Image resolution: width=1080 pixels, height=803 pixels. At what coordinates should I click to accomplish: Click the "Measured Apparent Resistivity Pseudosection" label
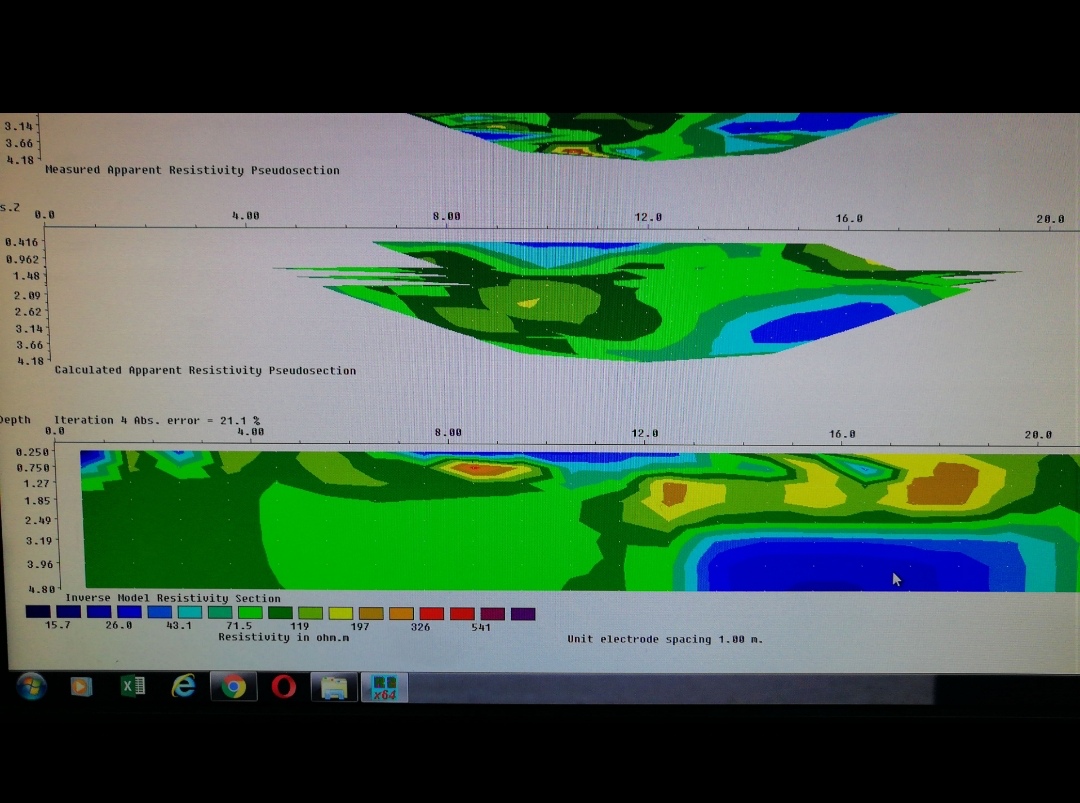tap(192, 170)
